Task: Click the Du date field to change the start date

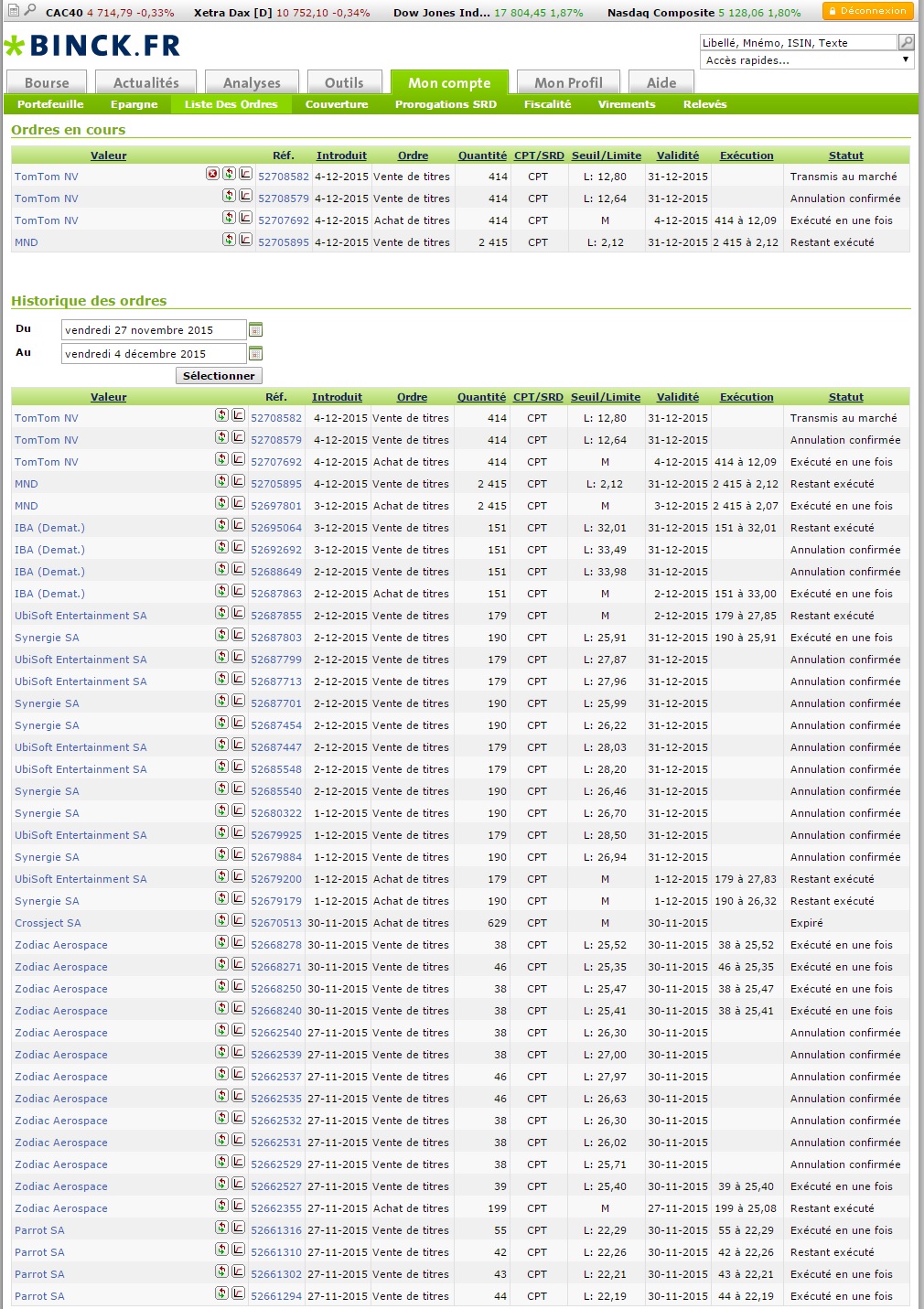Action: 154,330
